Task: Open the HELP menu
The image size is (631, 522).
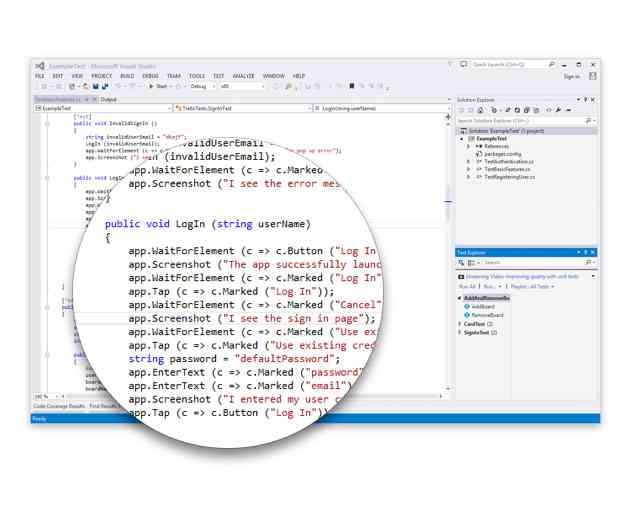Action: click(299, 76)
